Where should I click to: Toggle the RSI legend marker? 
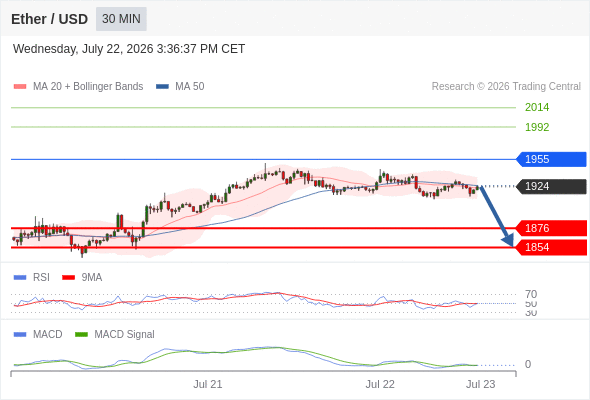tap(20, 278)
